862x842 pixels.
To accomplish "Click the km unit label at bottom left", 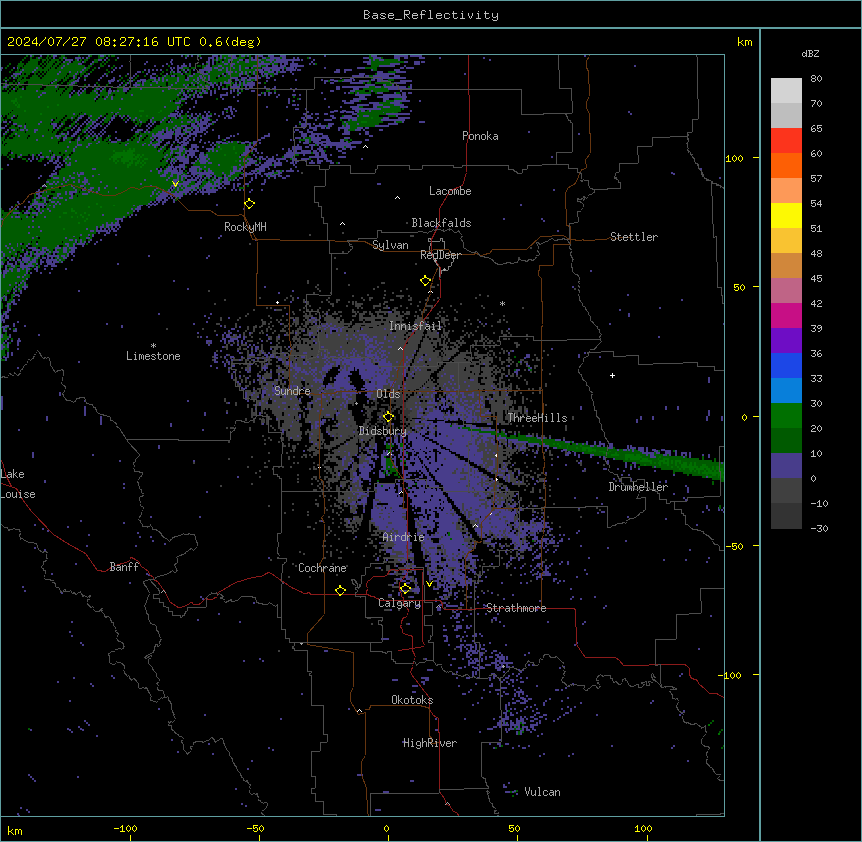I will point(14,830).
